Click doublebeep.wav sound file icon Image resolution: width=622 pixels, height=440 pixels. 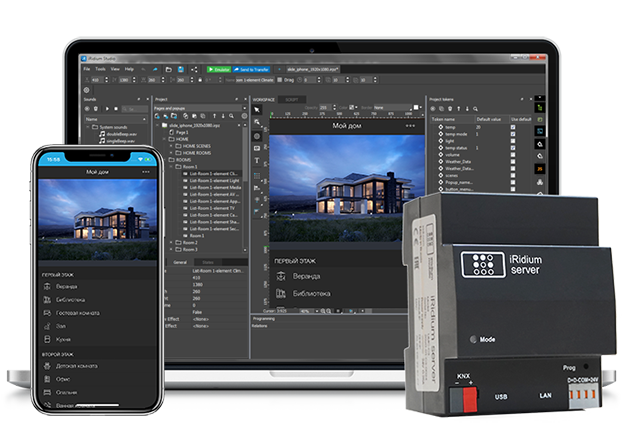pyautogui.click(x=101, y=135)
